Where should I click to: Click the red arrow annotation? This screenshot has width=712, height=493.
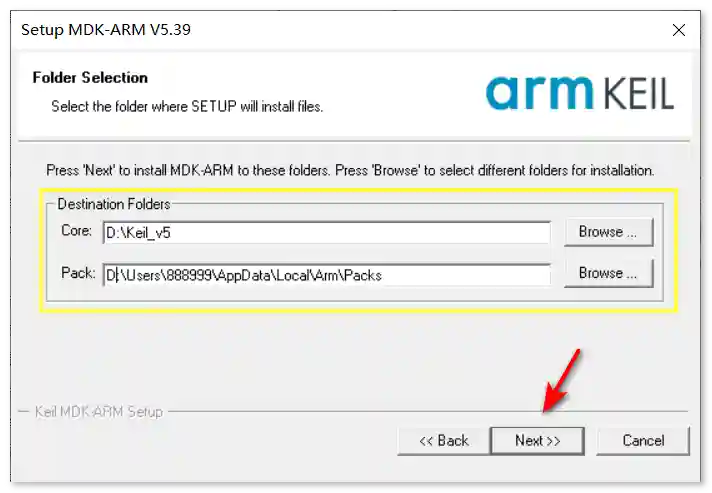coord(561,381)
